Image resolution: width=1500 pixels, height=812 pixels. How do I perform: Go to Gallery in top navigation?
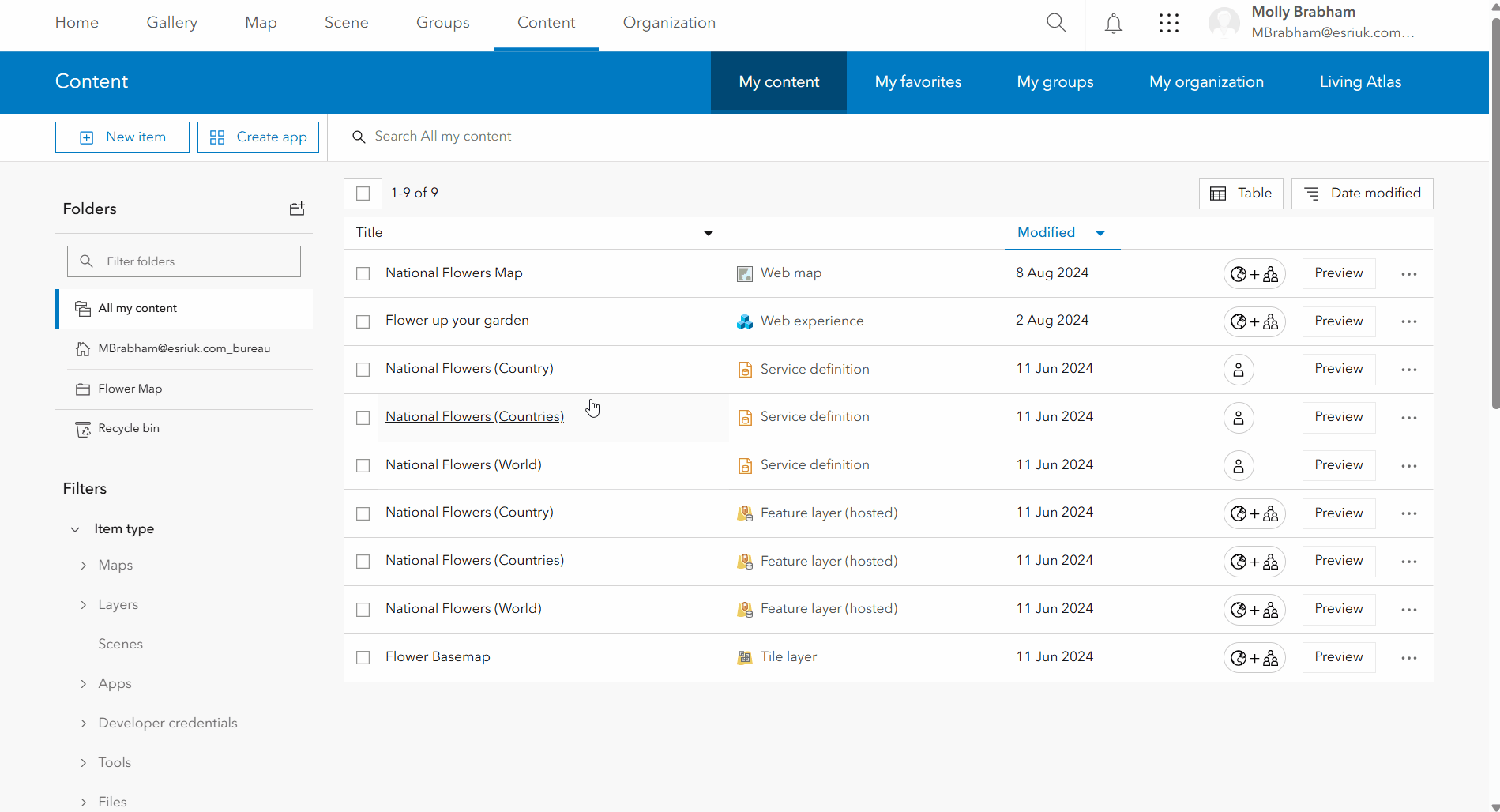coord(171,23)
